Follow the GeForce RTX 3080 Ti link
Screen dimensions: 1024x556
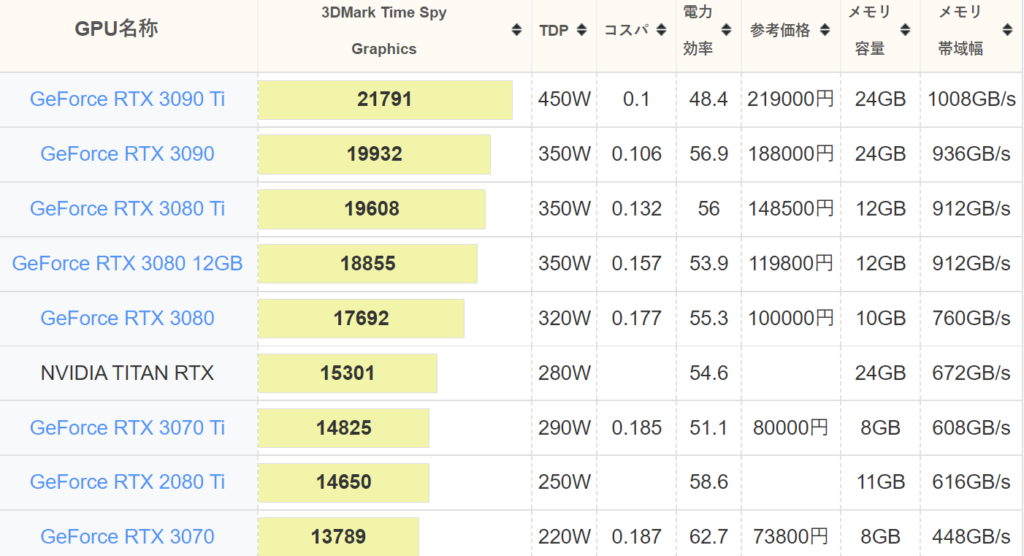pyautogui.click(x=127, y=208)
